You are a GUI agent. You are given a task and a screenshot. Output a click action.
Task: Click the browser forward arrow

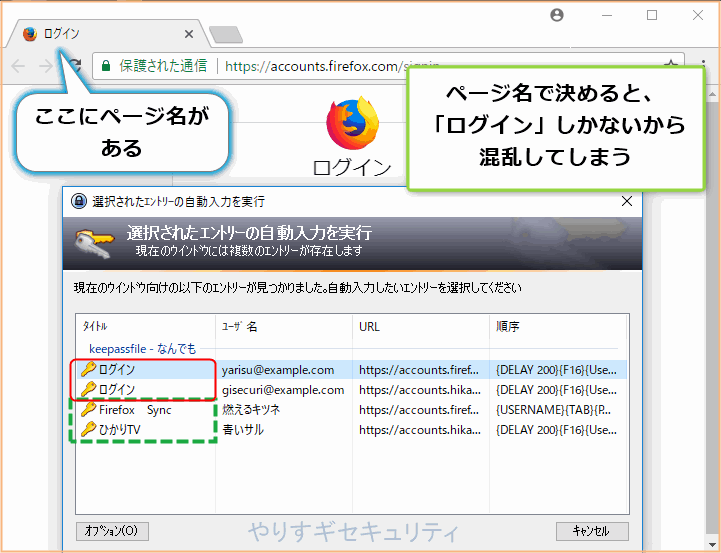[x=46, y=66]
